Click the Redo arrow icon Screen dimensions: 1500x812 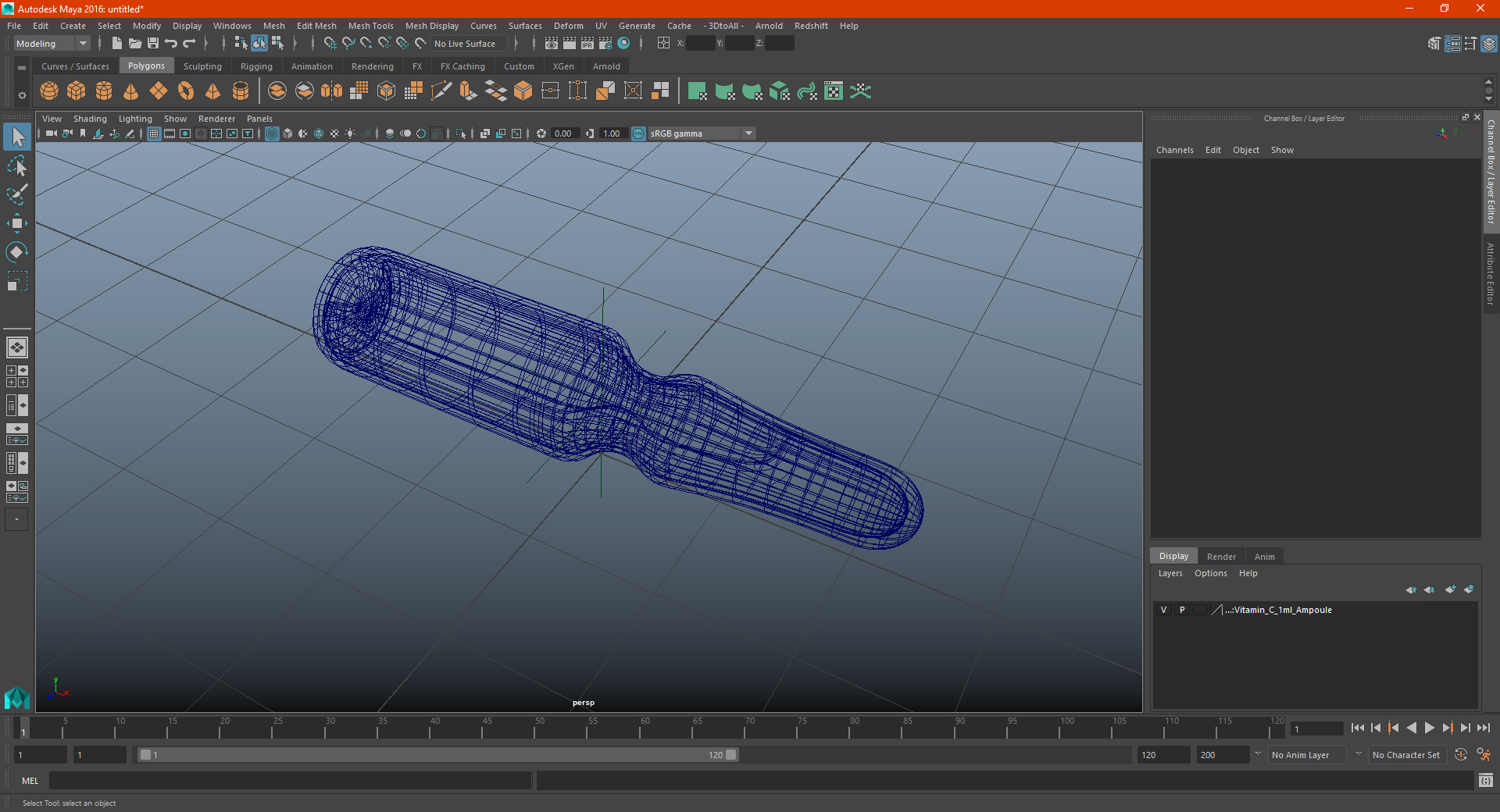point(189,44)
